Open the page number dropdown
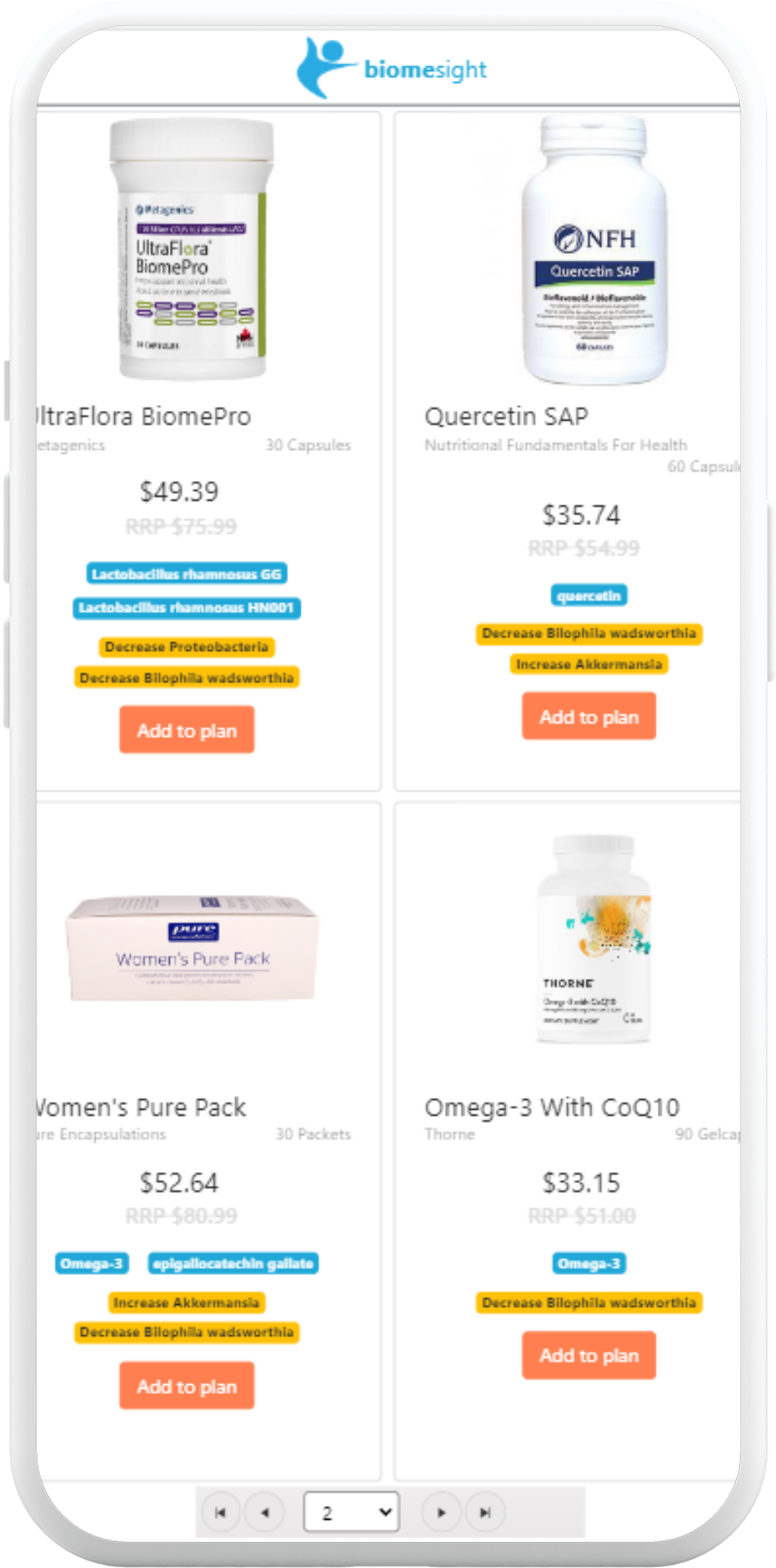 [351, 1512]
